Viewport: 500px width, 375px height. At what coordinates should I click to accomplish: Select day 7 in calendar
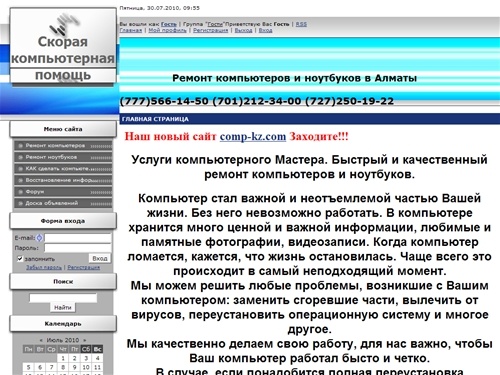pyautogui.click(x=52, y=367)
